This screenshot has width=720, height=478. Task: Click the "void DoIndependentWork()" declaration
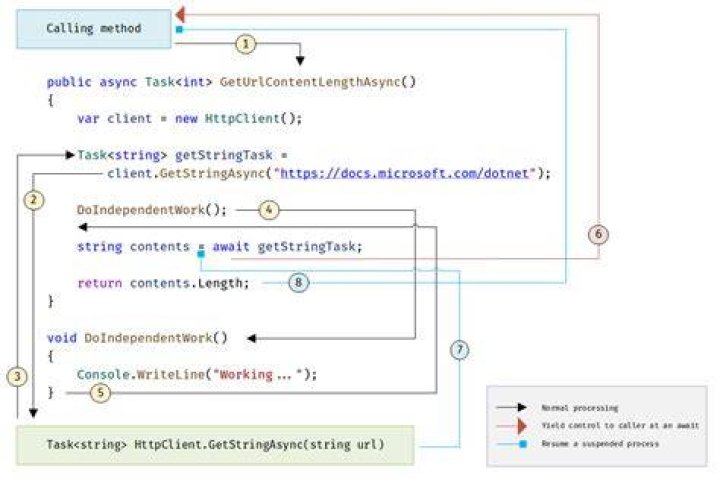pyautogui.click(x=137, y=338)
